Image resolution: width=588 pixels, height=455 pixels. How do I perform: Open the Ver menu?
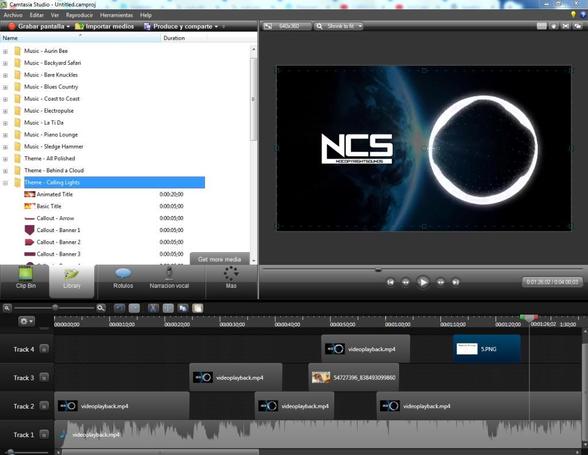click(x=55, y=15)
